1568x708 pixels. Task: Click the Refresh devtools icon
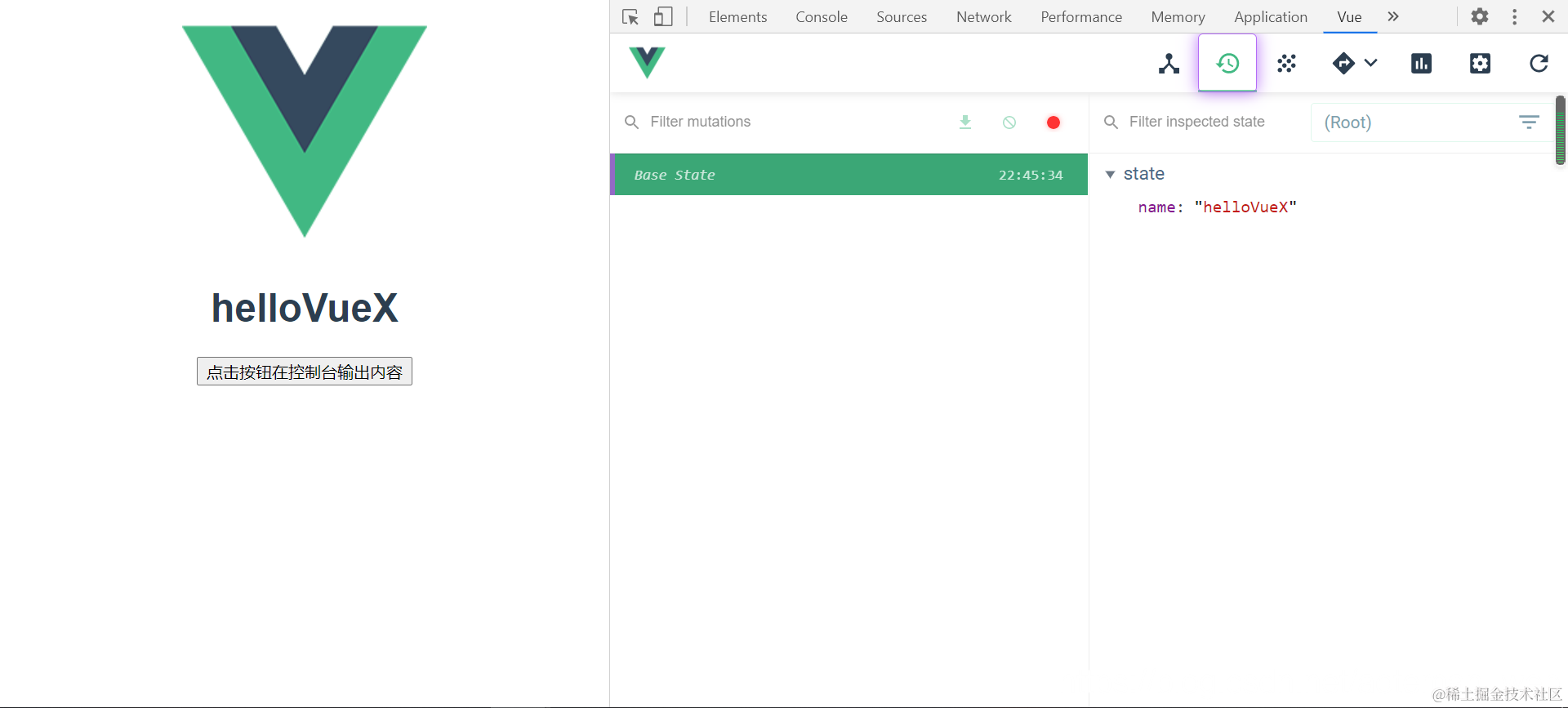click(x=1539, y=63)
